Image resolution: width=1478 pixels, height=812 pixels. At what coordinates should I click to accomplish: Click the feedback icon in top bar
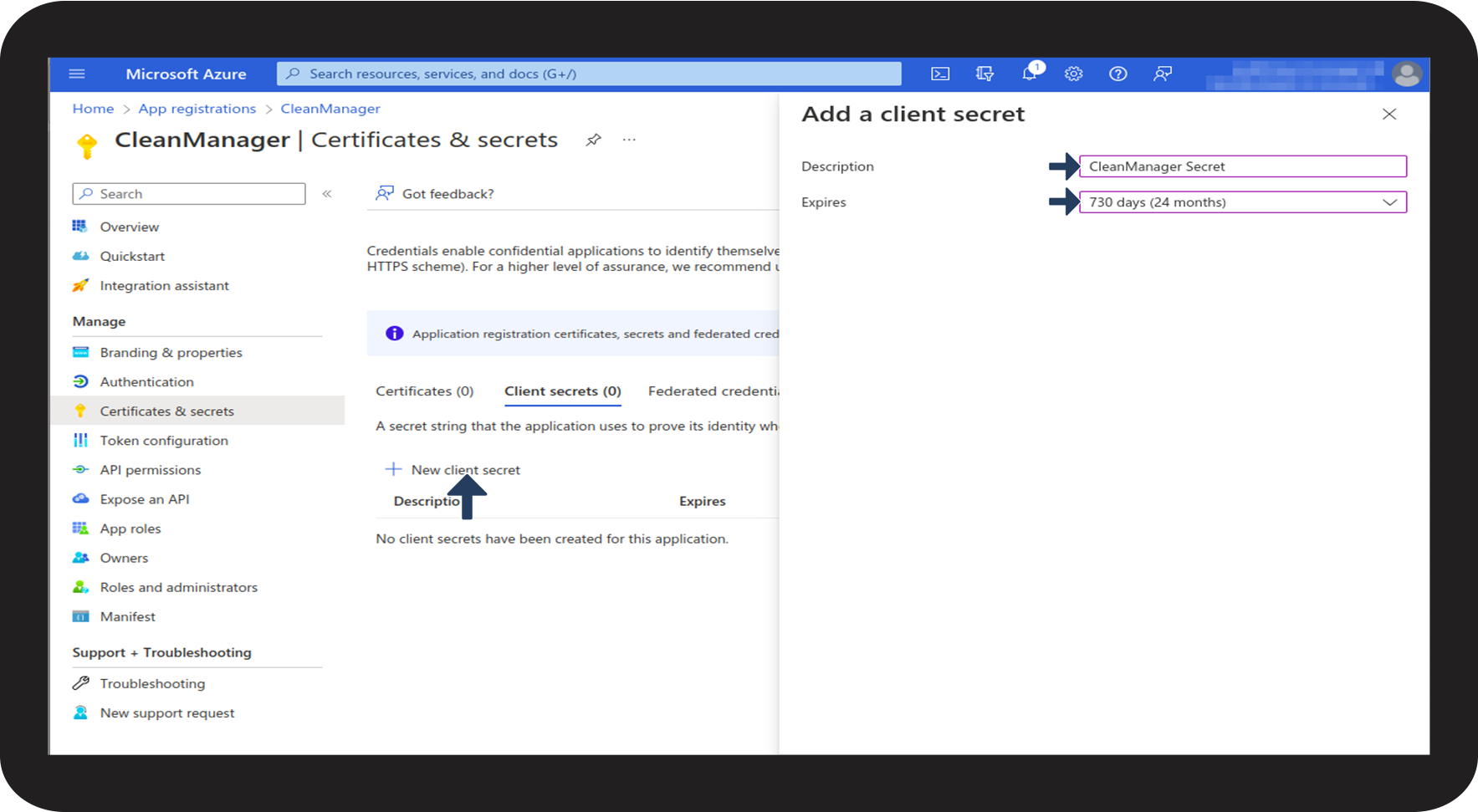[x=1162, y=74]
